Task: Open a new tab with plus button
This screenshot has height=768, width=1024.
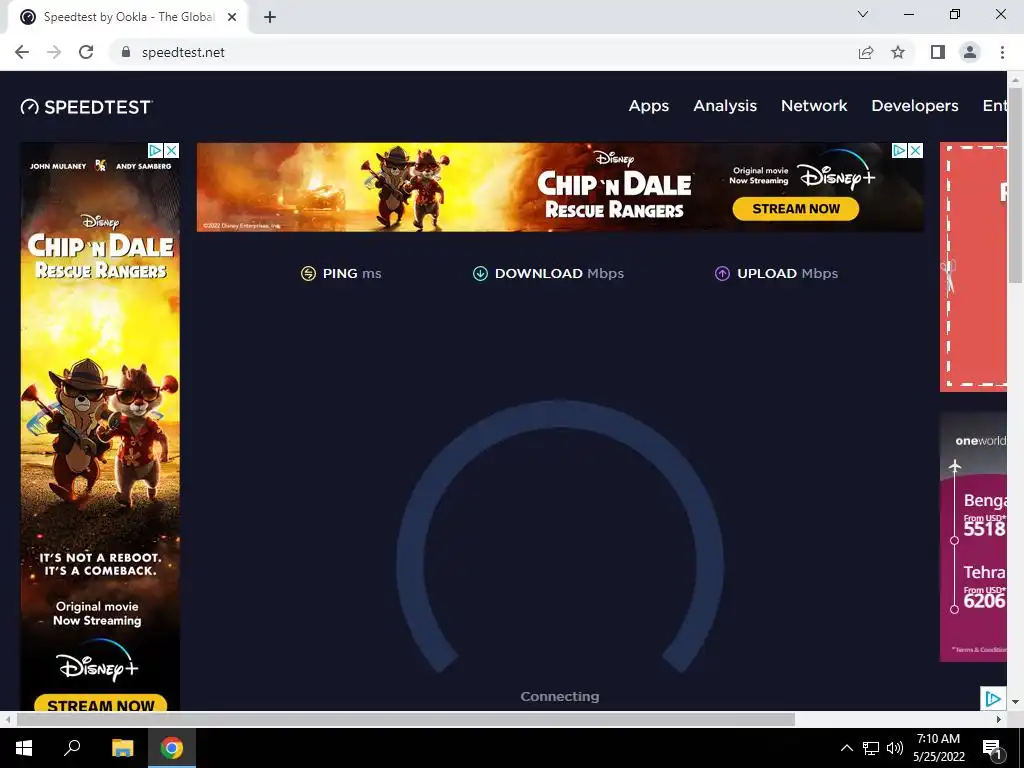Action: pyautogui.click(x=270, y=17)
